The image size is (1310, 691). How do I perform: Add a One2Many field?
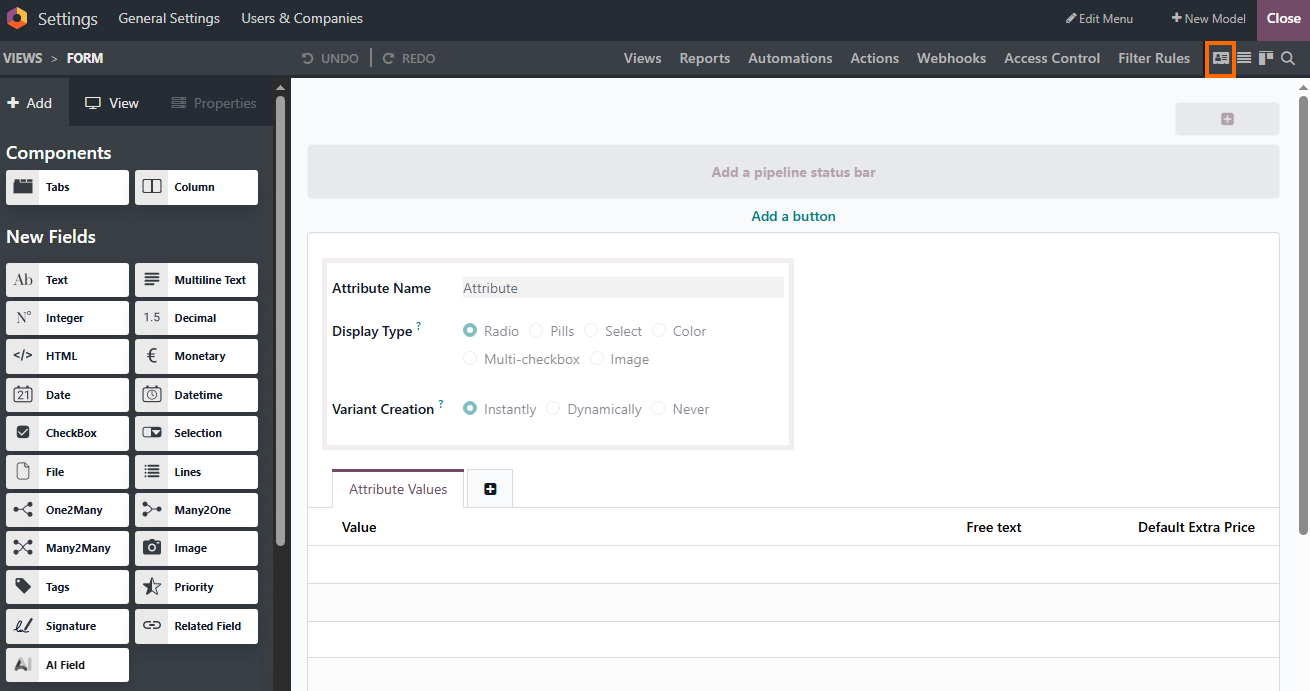[67, 510]
